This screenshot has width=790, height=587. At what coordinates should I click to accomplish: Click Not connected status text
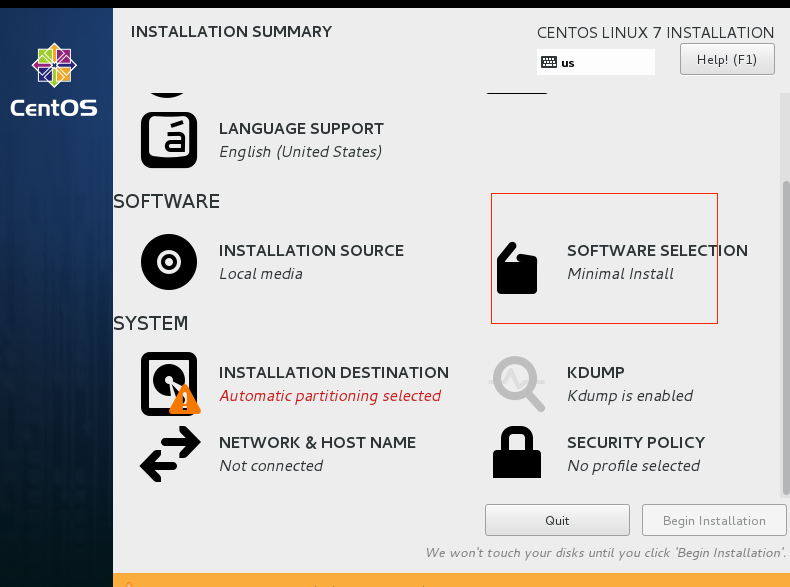(x=271, y=466)
